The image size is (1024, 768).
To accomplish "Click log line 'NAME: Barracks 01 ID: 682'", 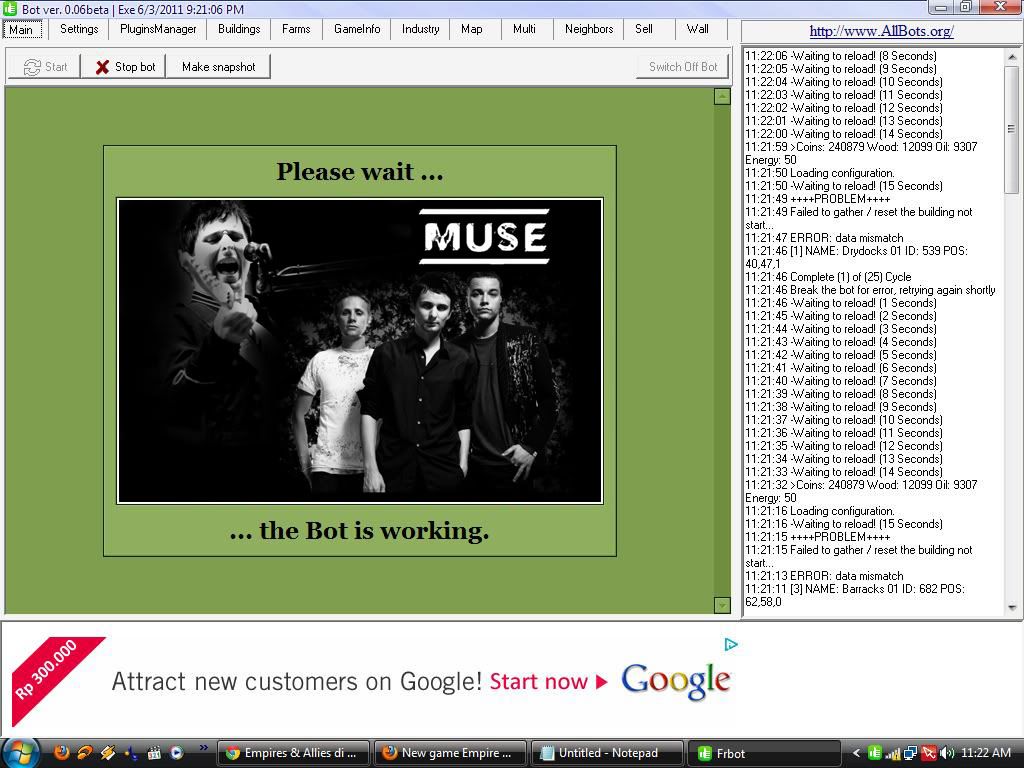I will [x=855, y=595].
